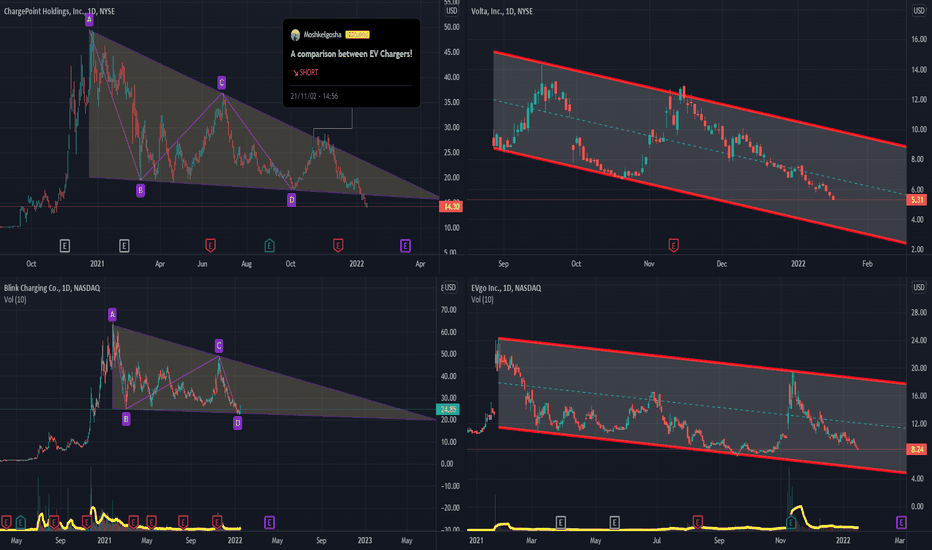
Task: Select pattern point A label in ChargePoint chart
Action: 89,20
